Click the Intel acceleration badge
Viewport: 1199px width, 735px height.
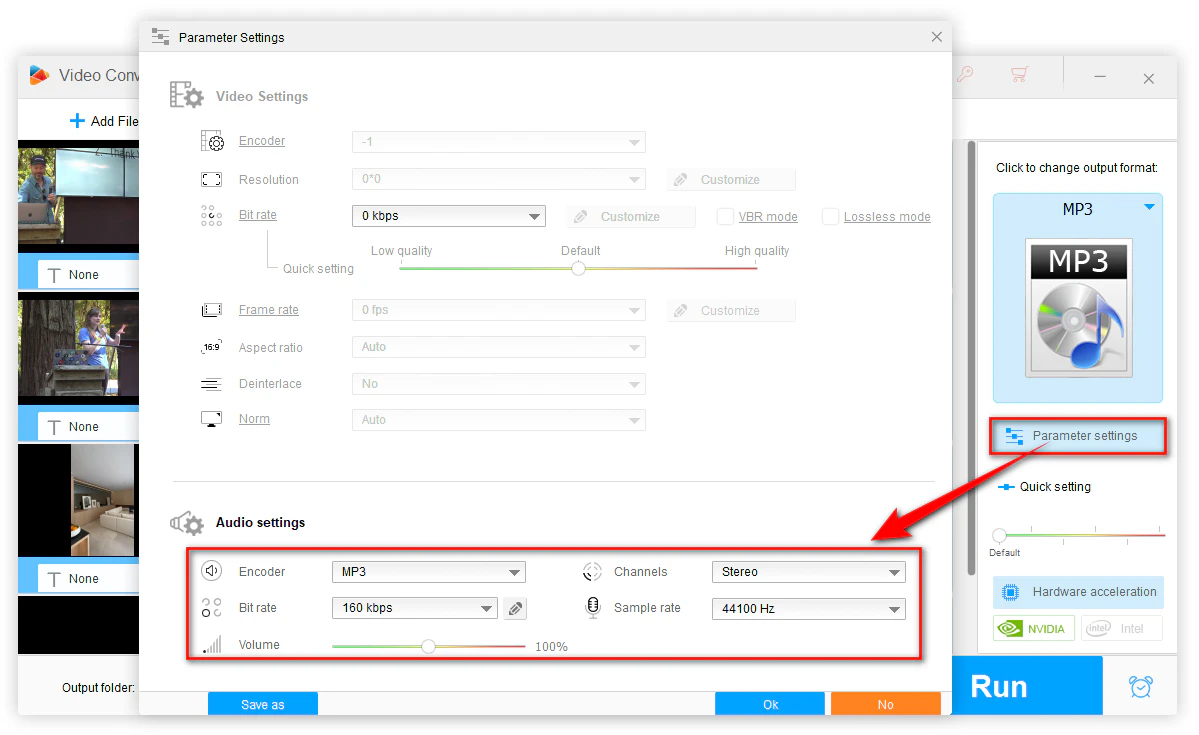coord(1121,628)
